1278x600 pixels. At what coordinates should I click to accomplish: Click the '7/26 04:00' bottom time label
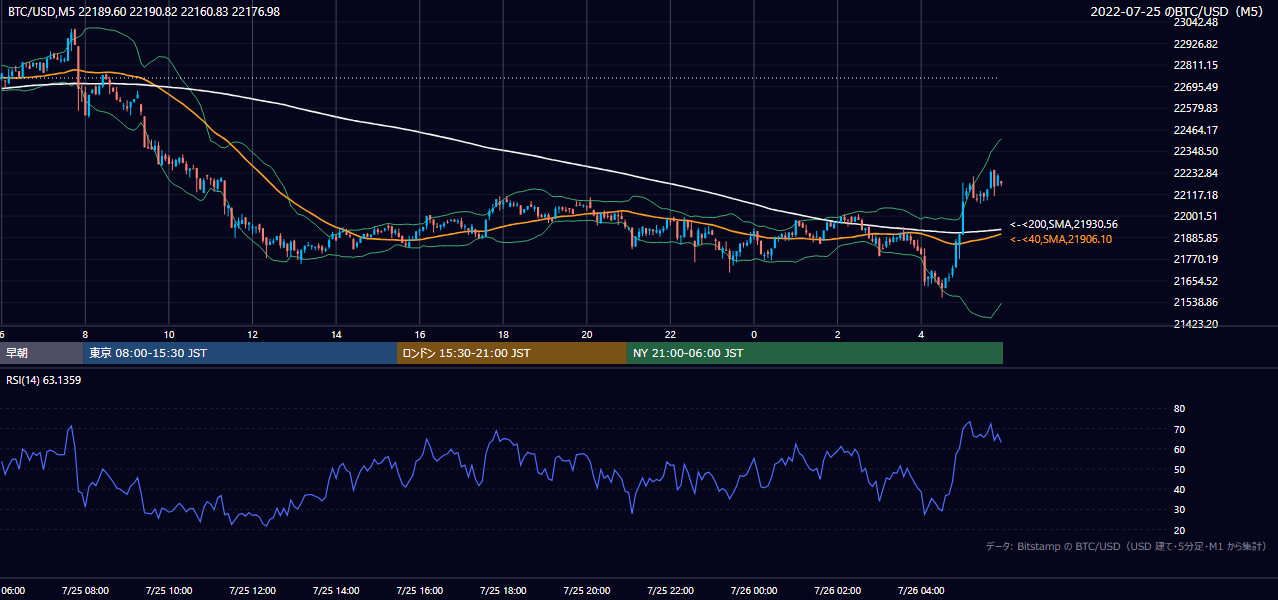[x=921, y=590]
